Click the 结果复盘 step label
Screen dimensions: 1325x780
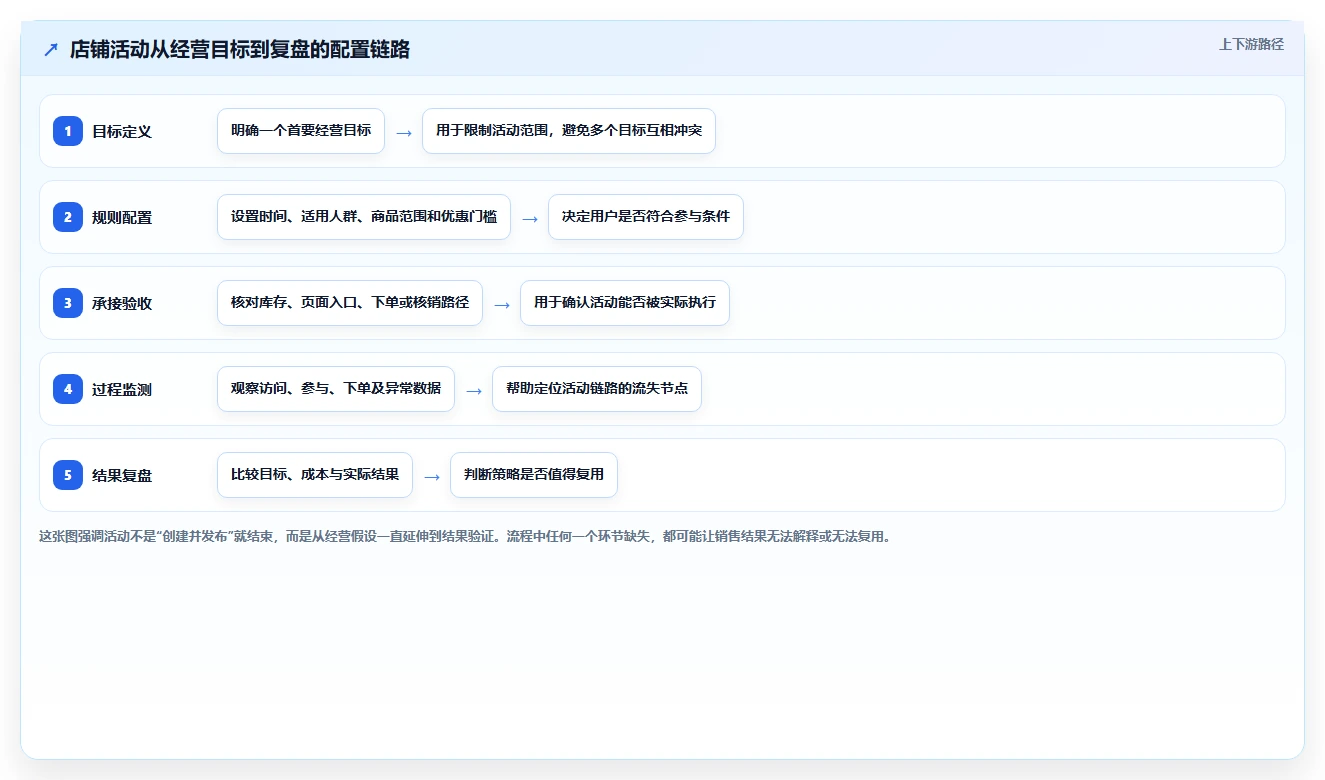coord(122,475)
